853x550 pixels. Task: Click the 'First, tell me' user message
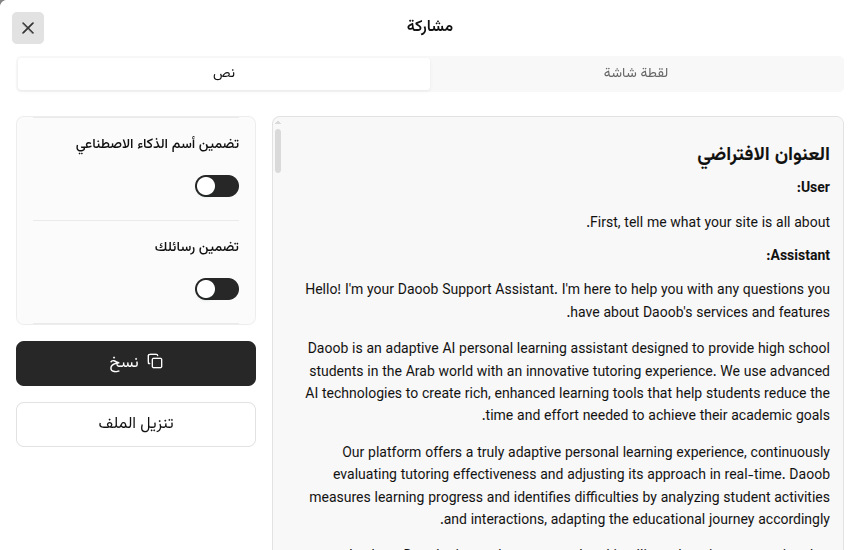pos(708,222)
